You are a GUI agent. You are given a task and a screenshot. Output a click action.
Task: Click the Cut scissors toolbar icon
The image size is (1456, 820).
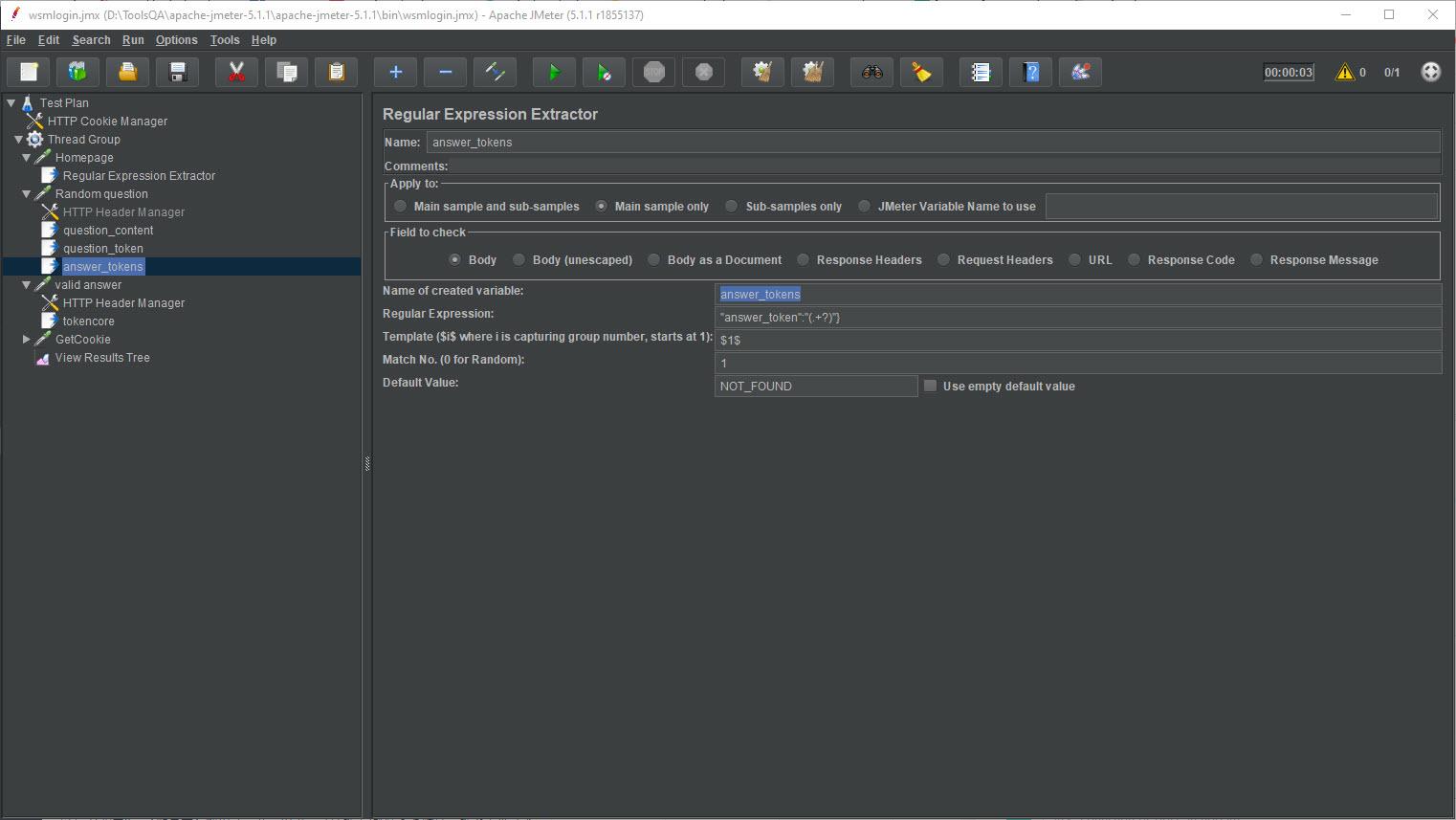(236, 72)
